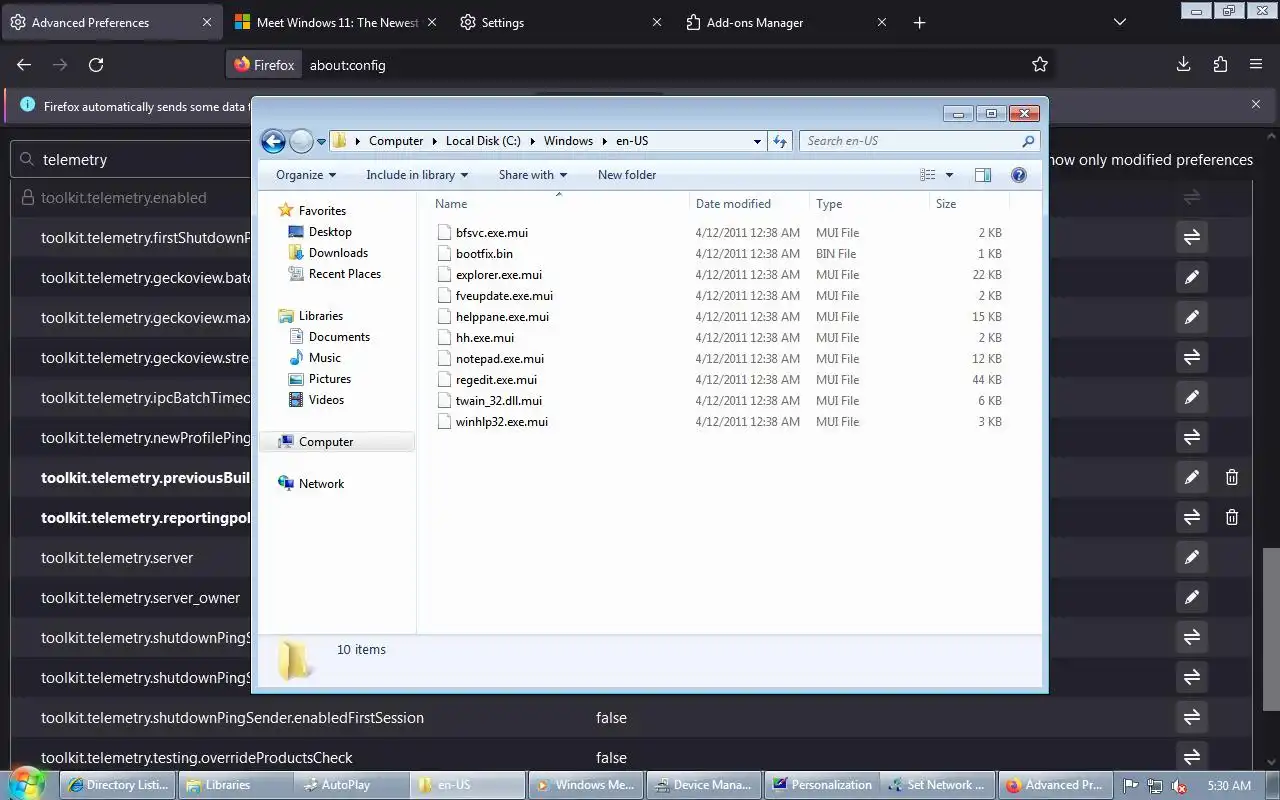The width and height of the screenshot is (1280, 800).
Task: Select Downloads in Favorites pane
Action: coord(338,253)
